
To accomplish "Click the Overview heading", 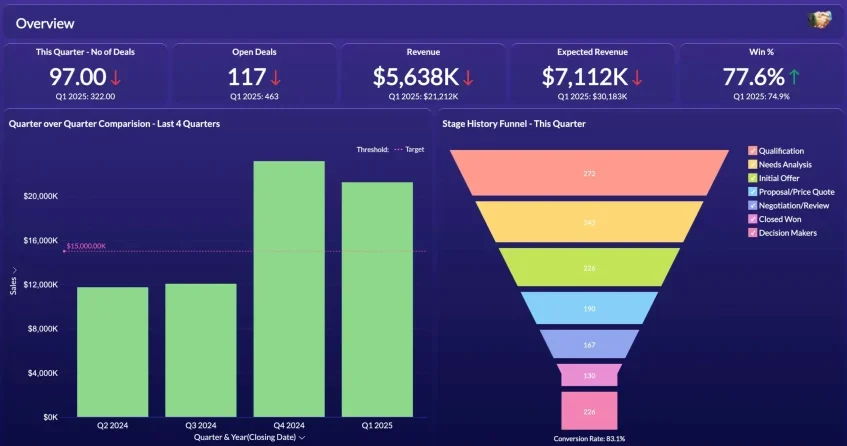I will 45,23.
